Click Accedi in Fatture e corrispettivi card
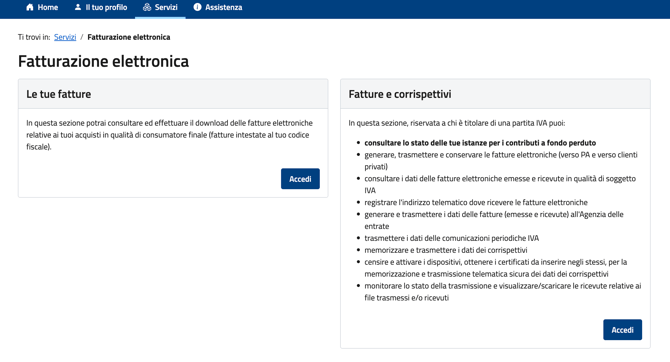 coord(622,330)
